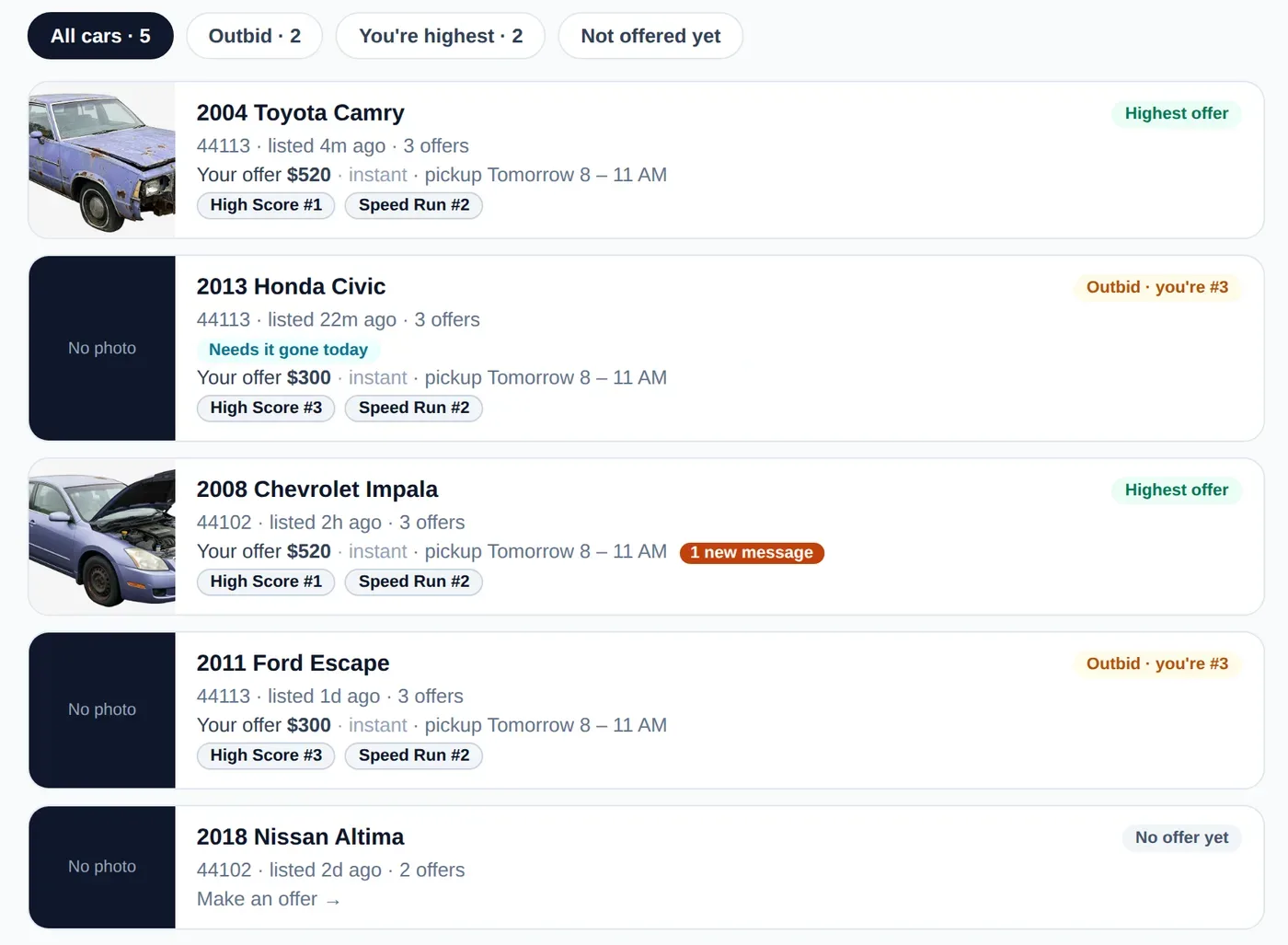Click '44113 · listed 1d ago · 3 offers'

[330, 696]
